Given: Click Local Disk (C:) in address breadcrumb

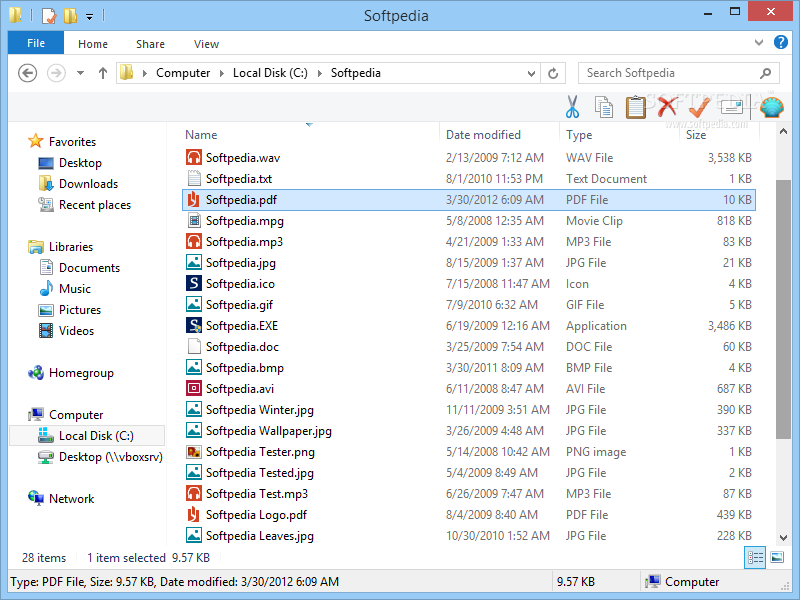Looking at the screenshot, I should [x=270, y=73].
